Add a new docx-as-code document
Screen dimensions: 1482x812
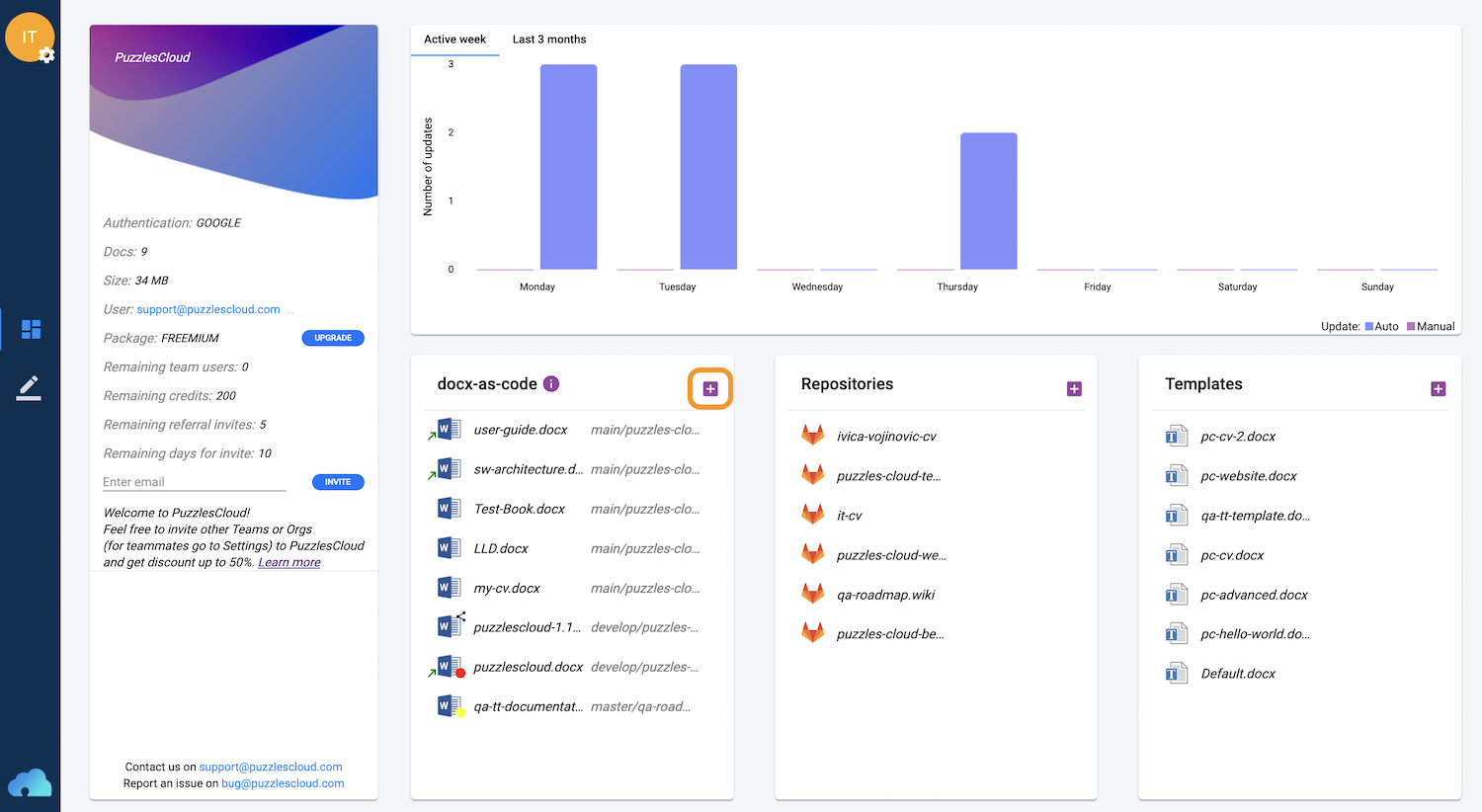pos(710,389)
